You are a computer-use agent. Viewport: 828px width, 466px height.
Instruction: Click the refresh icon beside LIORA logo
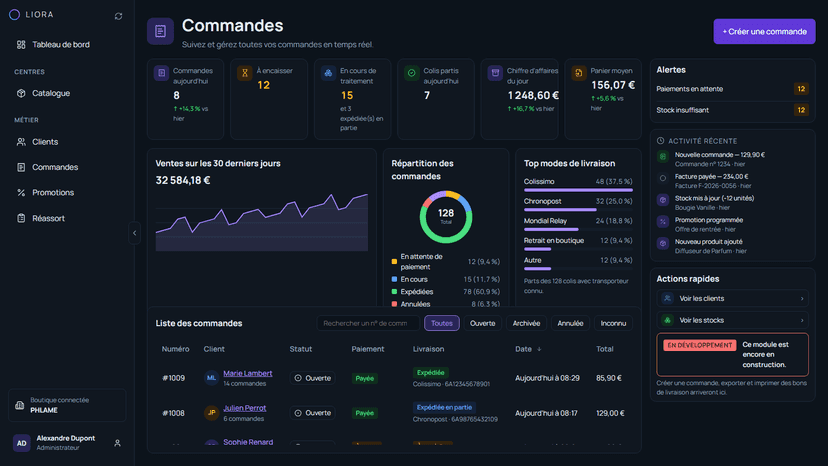click(118, 16)
